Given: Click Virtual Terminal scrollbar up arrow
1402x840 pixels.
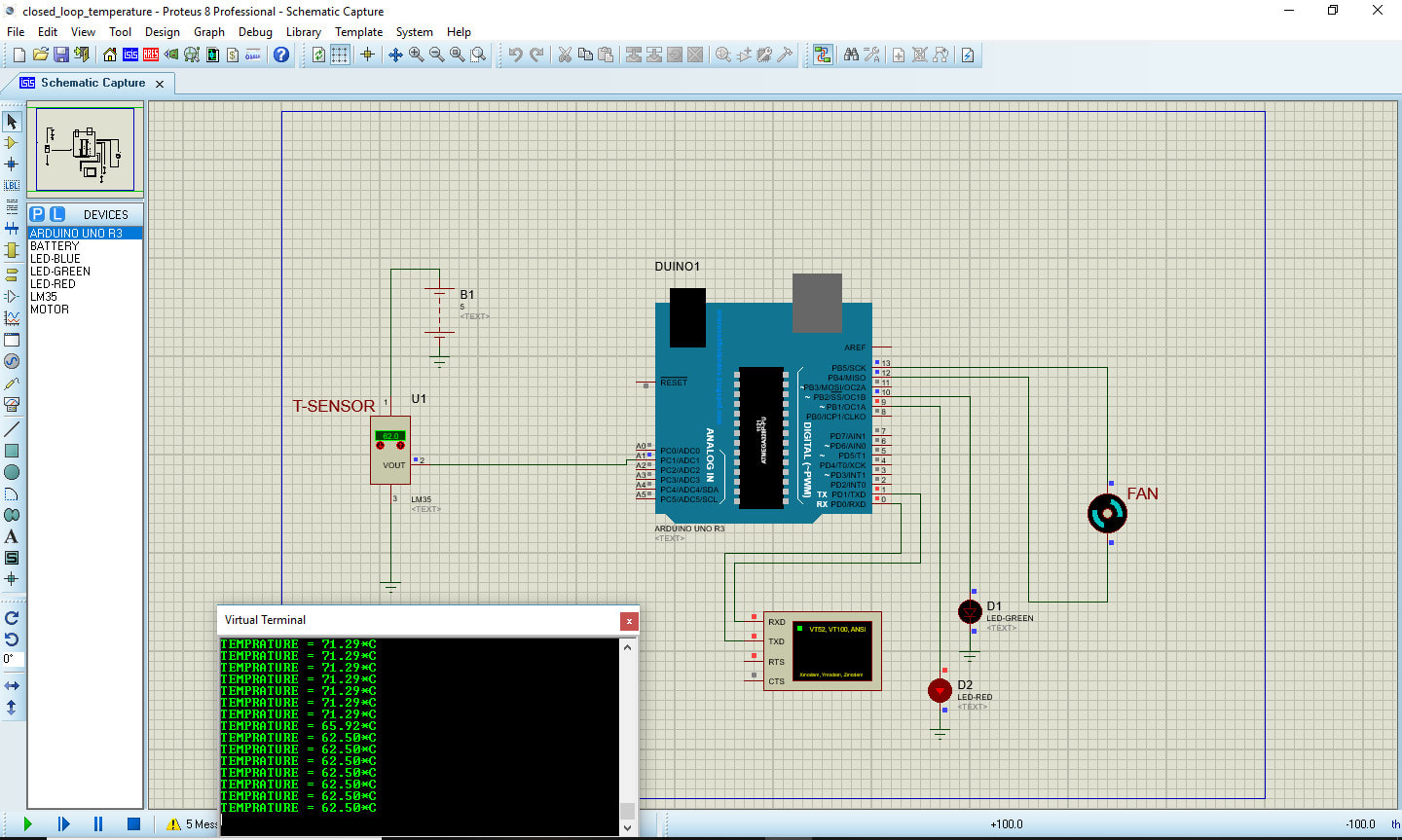Looking at the screenshot, I should 628,647.
